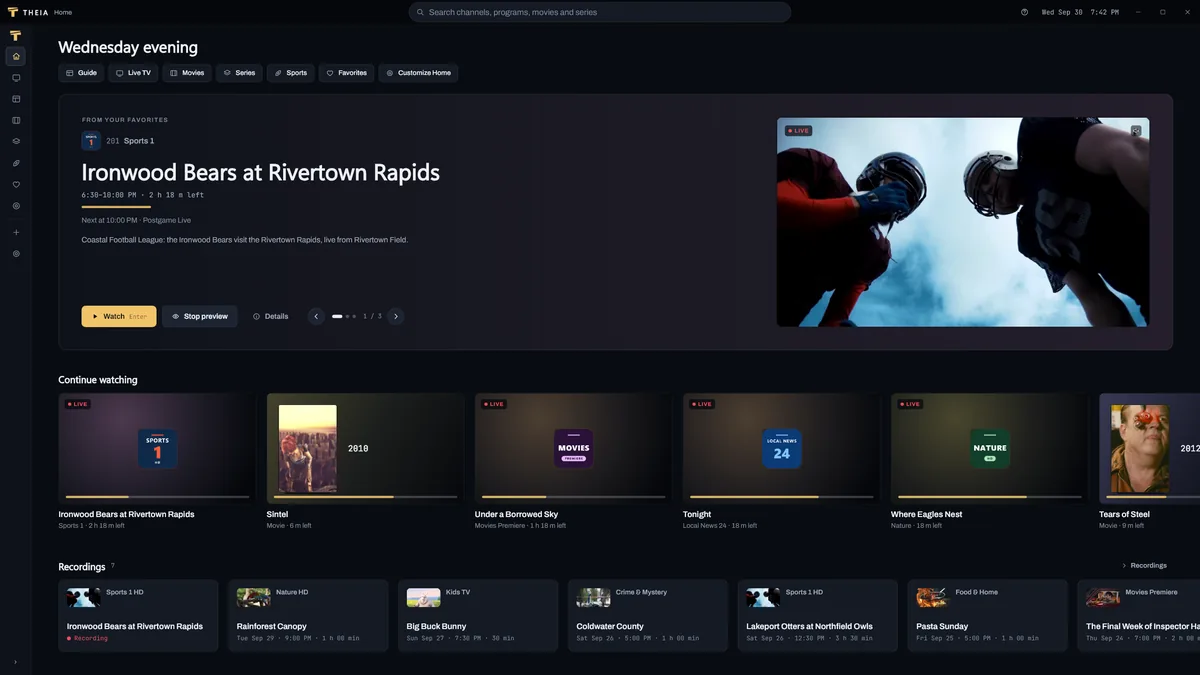
Task: Open the Guide tab
Action: pyautogui.click(x=81, y=73)
